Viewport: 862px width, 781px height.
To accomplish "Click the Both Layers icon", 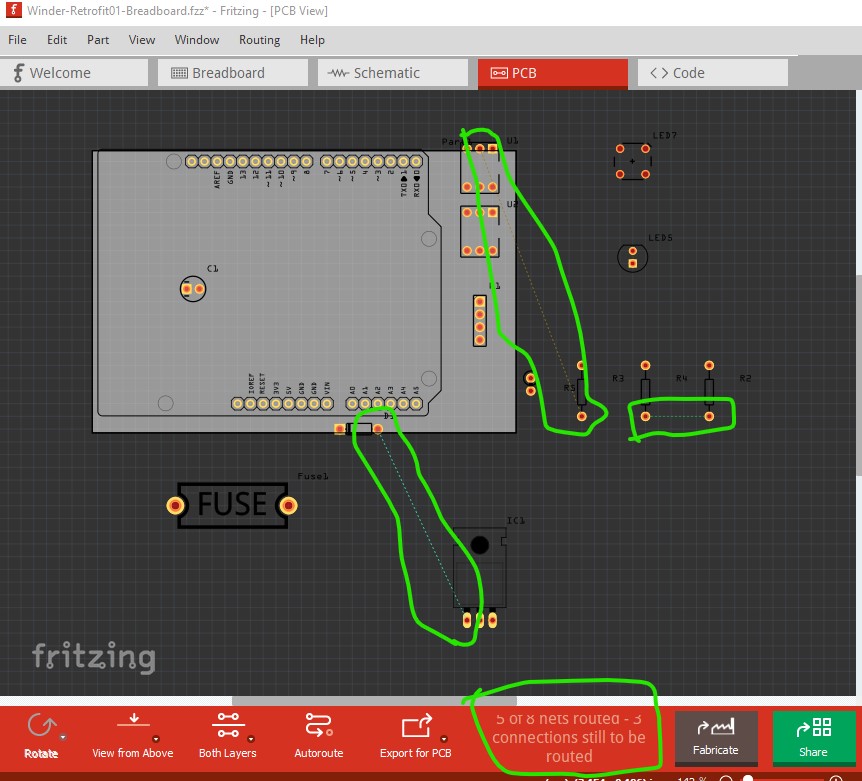I will [228, 725].
